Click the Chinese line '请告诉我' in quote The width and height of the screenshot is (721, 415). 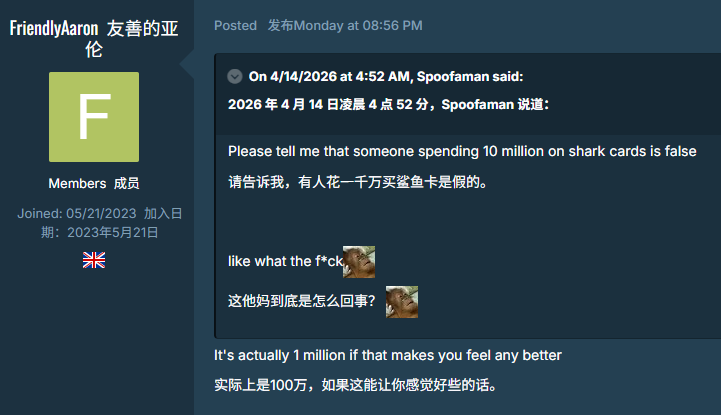(x=358, y=182)
